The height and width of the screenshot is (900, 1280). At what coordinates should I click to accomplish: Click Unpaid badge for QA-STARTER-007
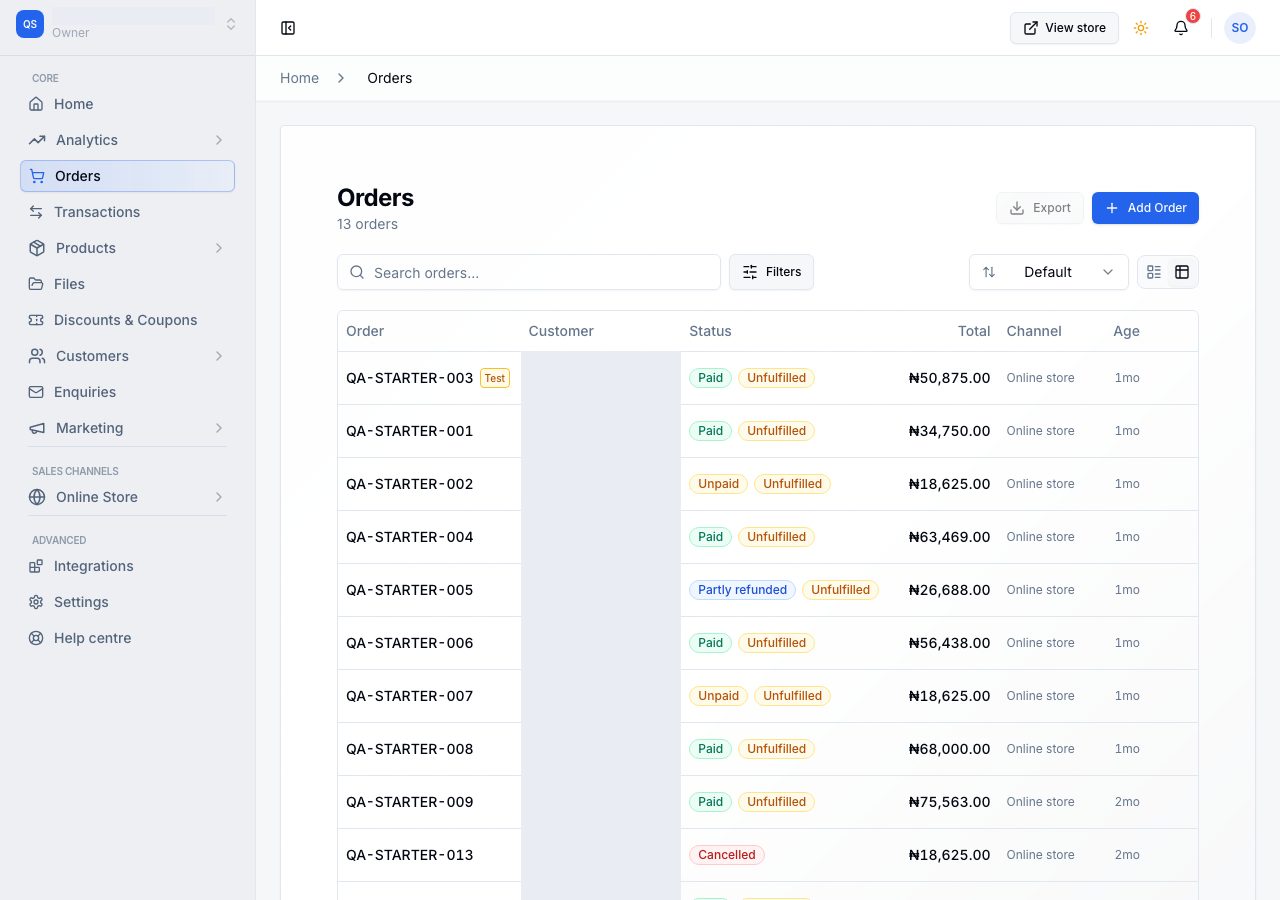click(718, 696)
